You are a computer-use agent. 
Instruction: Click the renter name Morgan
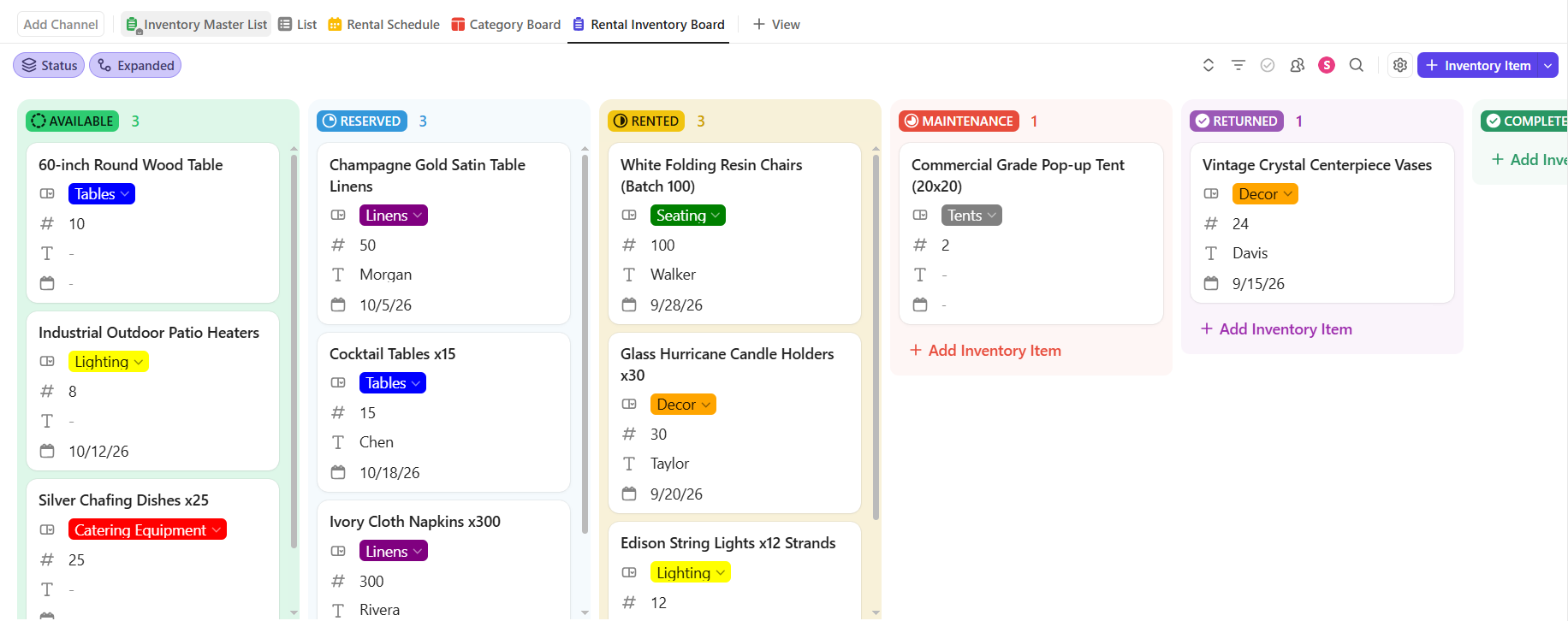(385, 275)
